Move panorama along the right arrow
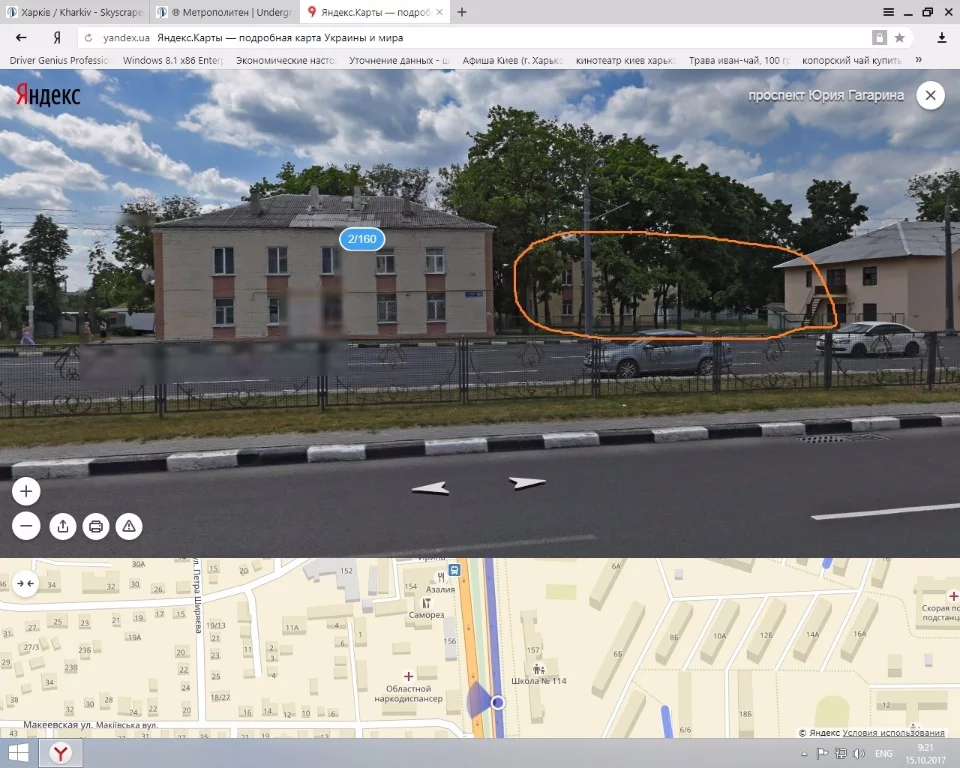 pos(527,483)
